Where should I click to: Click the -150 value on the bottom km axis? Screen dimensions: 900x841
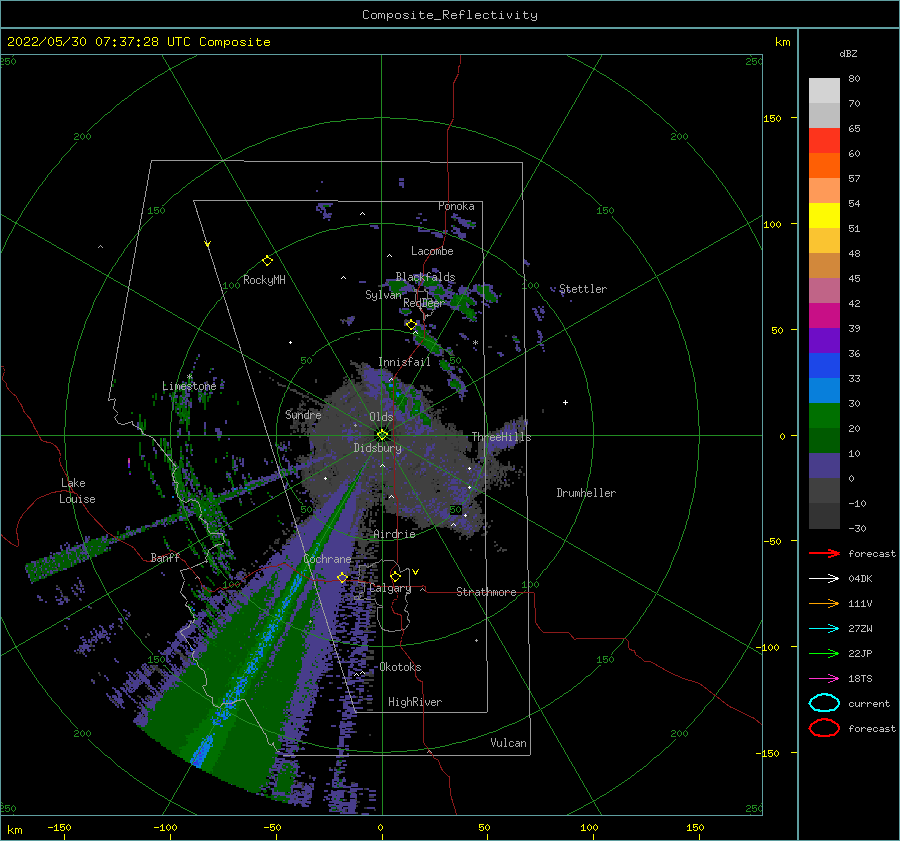pos(59,827)
